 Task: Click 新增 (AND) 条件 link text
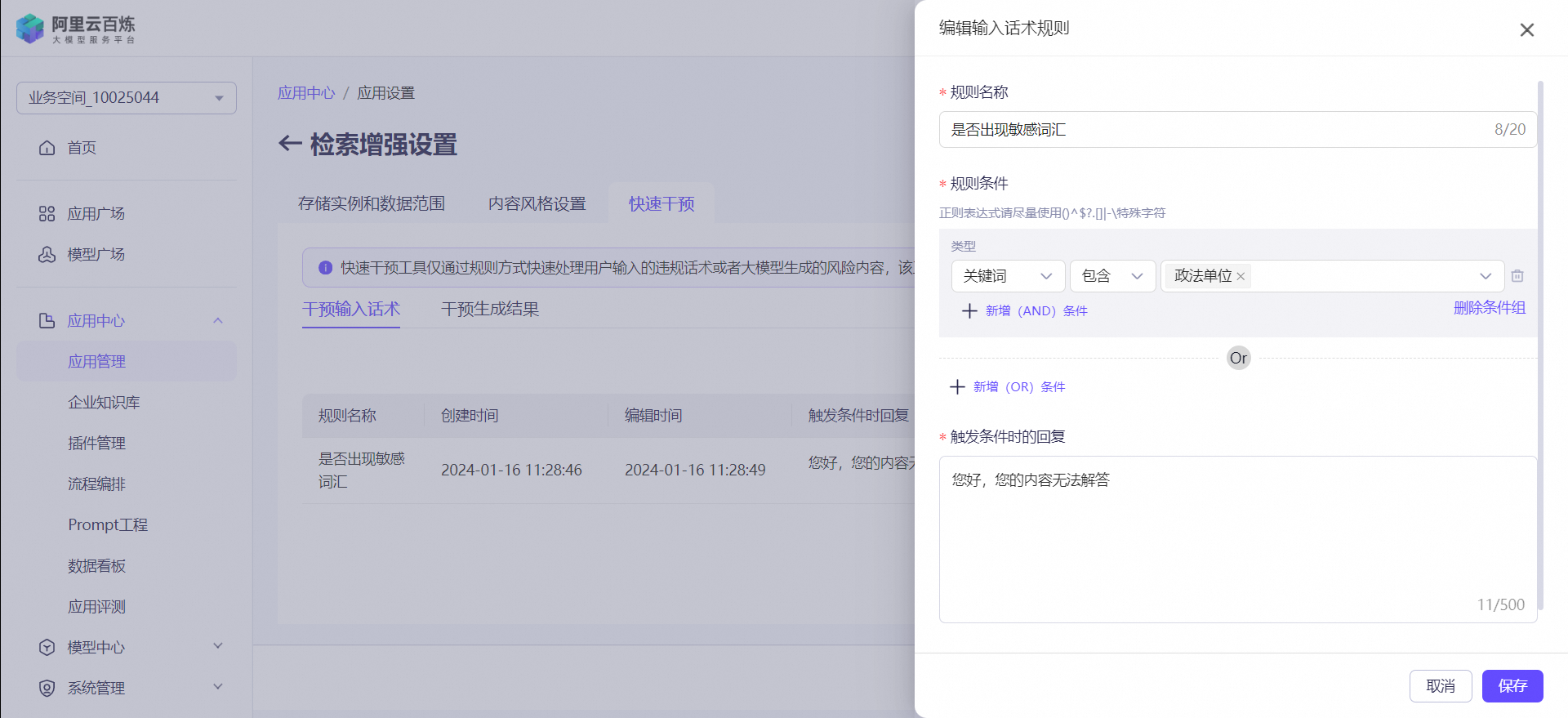pos(1036,311)
